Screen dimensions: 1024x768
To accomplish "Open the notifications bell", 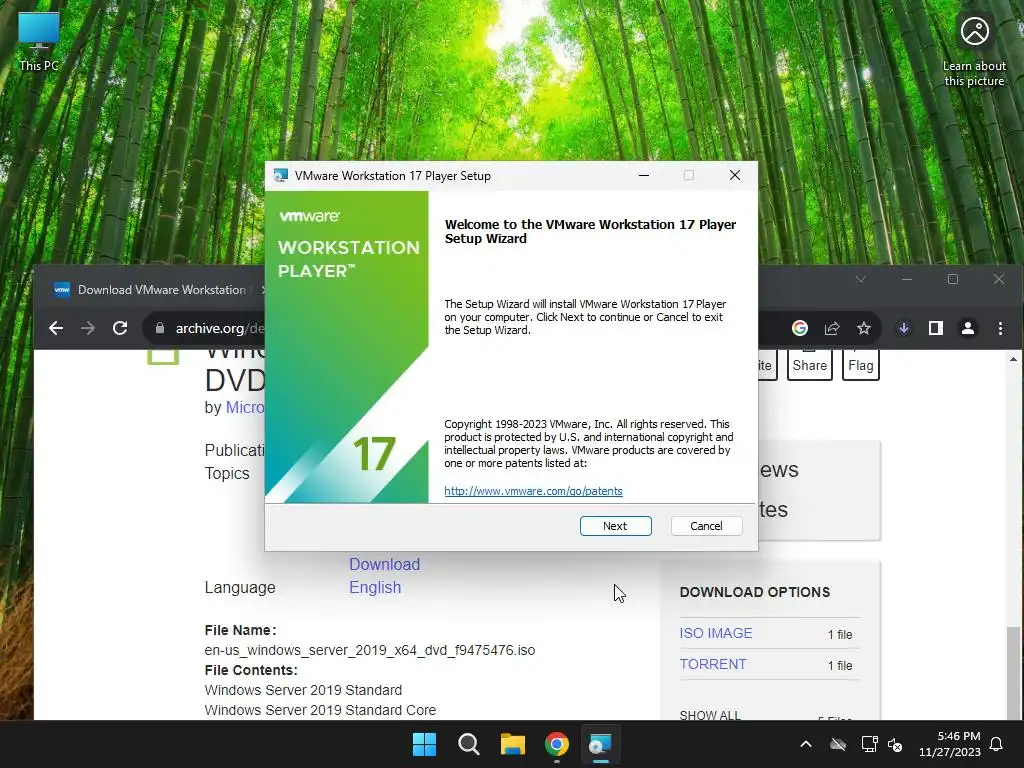I will (x=997, y=744).
